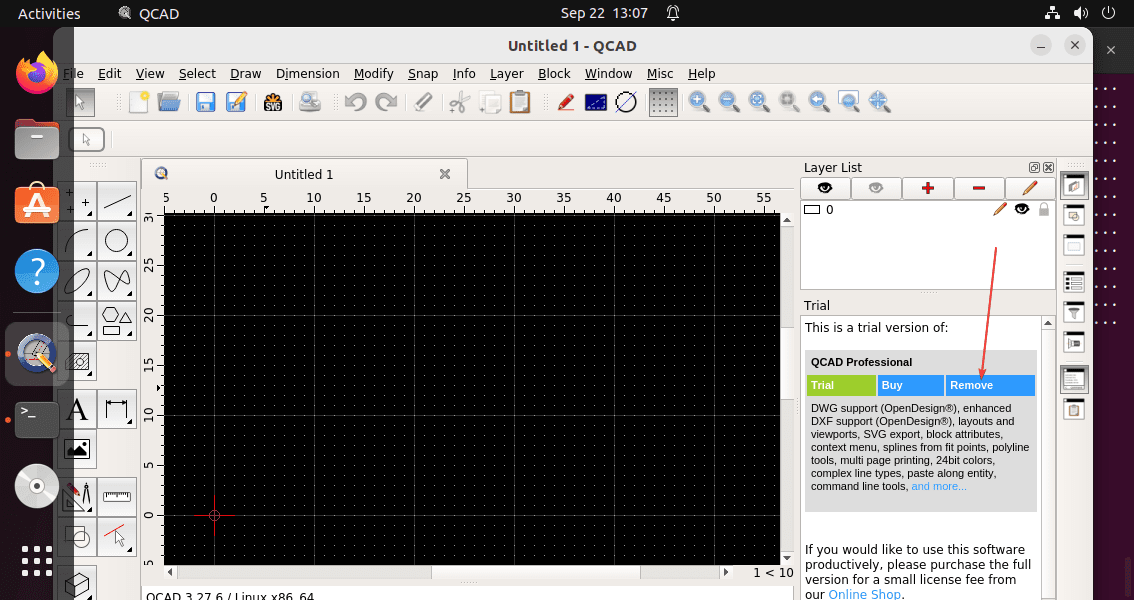Click the Buy button

coord(910,385)
